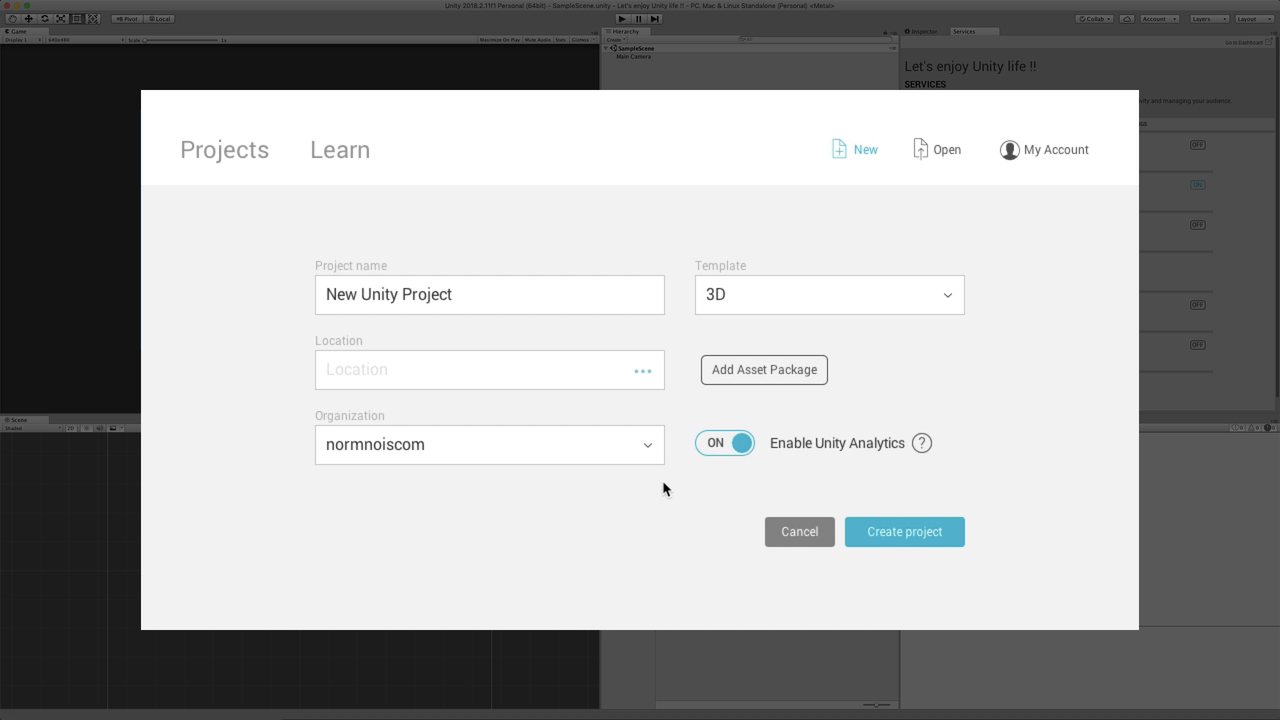Image resolution: width=1280 pixels, height=720 pixels.
Task: Click the cloud services icon in toolbar
Action: (1127, 19)
